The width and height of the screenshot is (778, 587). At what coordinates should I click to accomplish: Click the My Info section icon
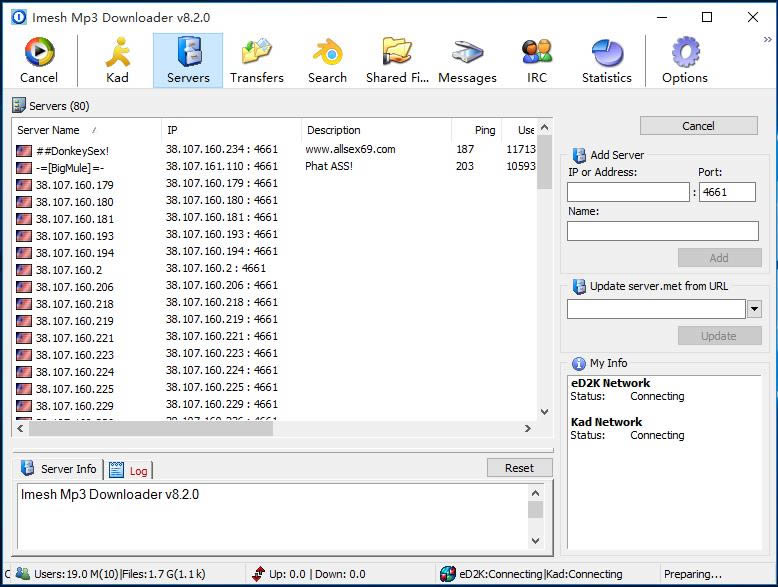click(x=579, y=364)
